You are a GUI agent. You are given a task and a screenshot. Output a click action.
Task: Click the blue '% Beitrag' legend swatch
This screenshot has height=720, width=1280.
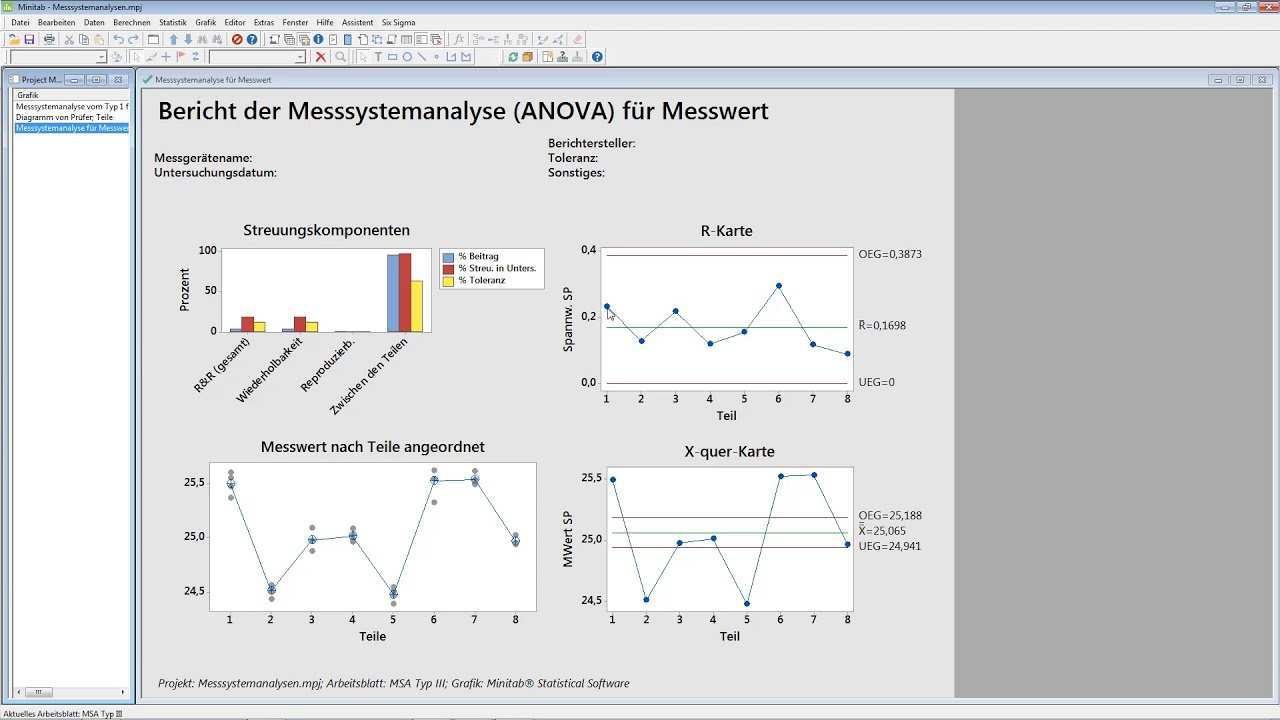click(448, 257)
